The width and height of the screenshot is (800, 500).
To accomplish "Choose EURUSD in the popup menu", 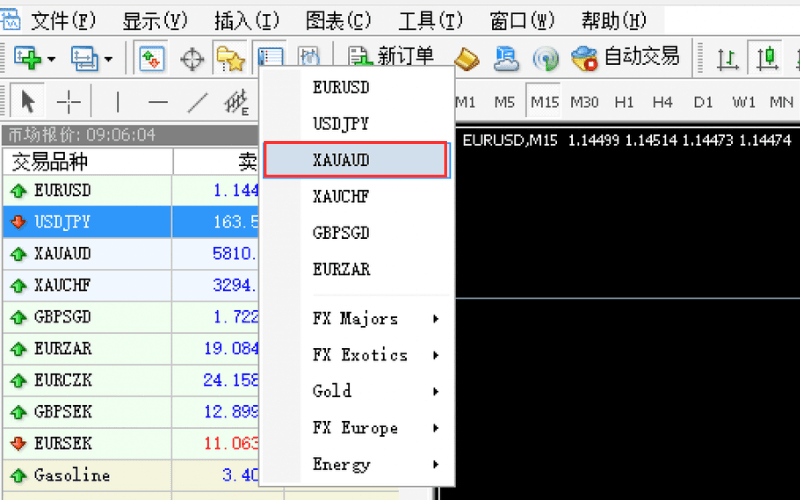I will 356,87.
